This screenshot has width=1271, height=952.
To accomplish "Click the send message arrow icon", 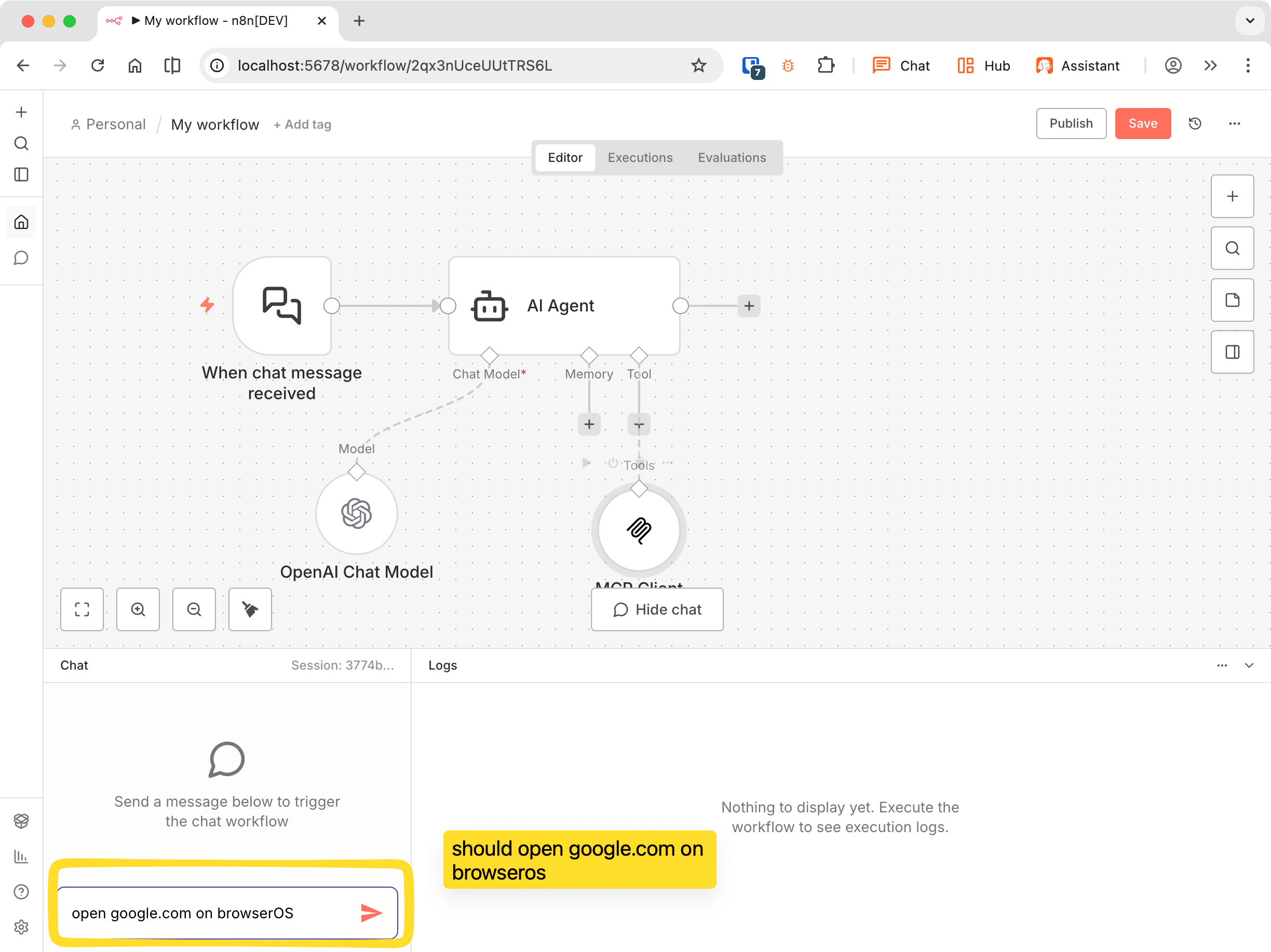I will point(371,913).
